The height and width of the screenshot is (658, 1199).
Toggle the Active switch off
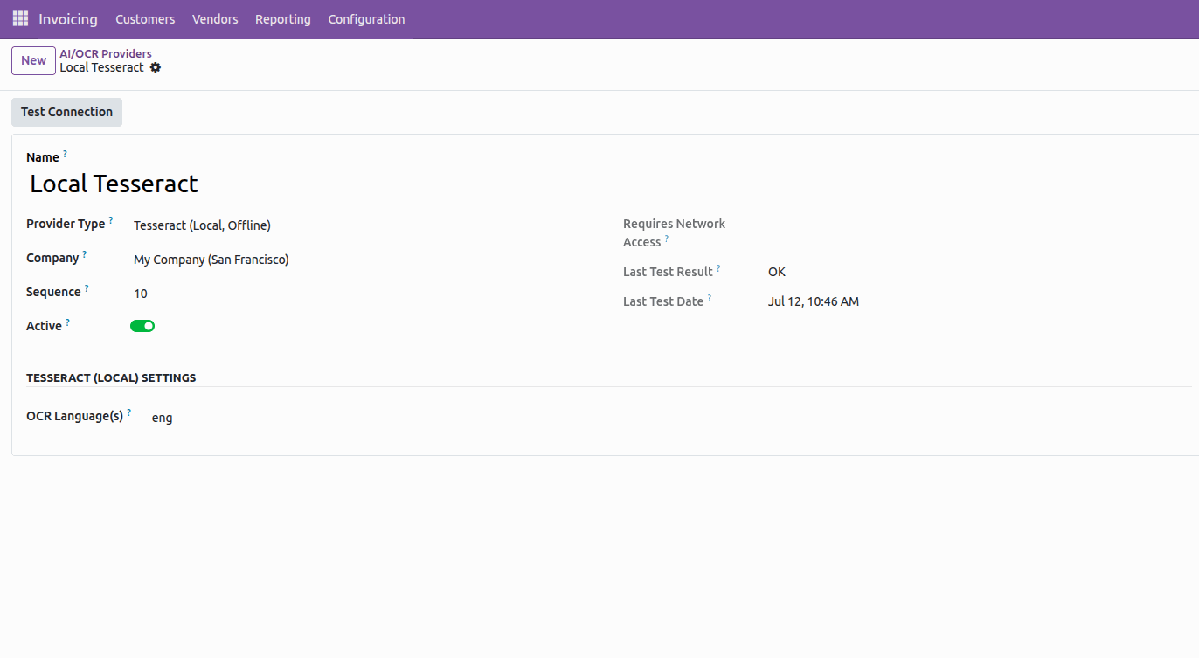point(142,326)
